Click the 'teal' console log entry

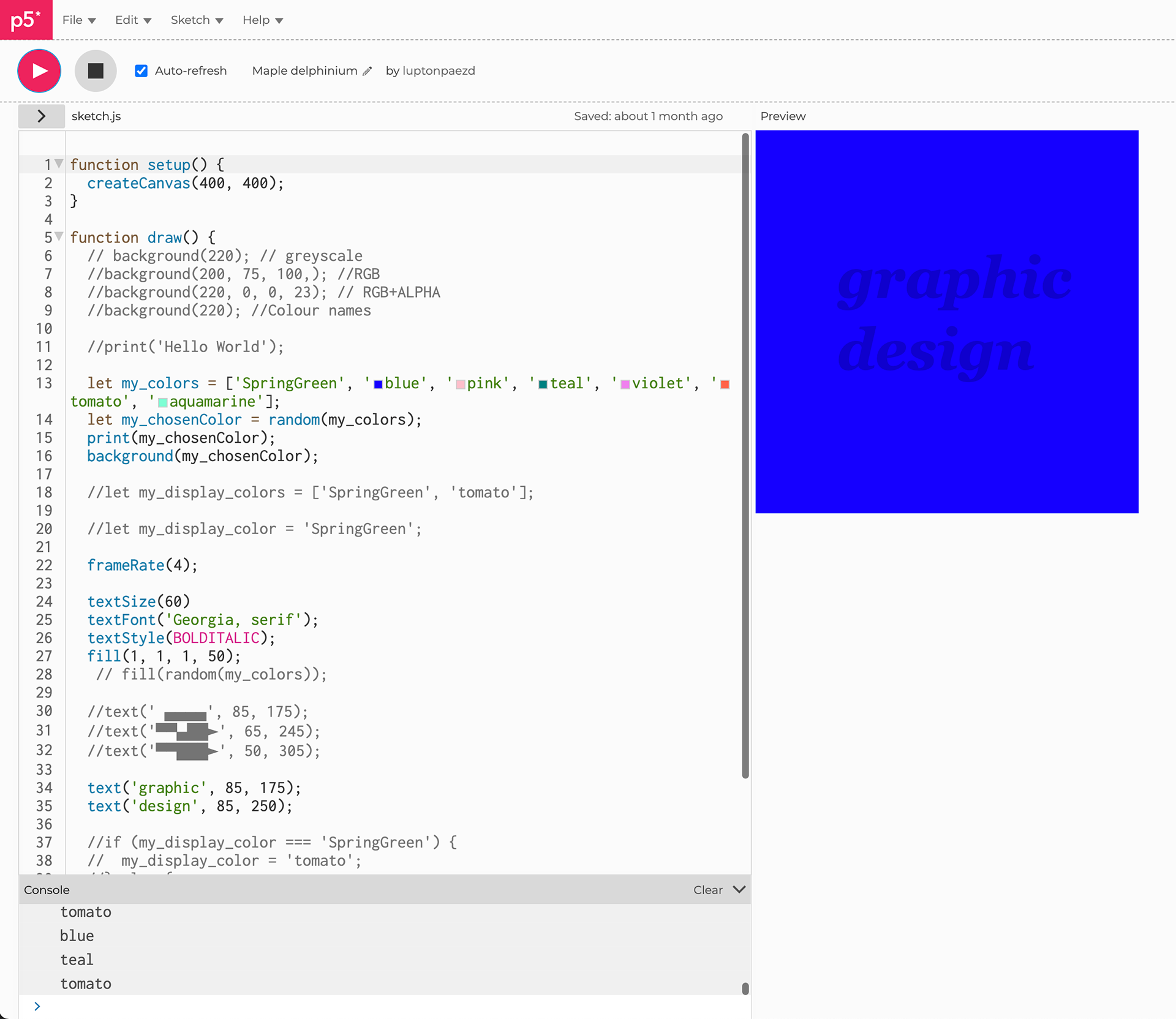tap(77, 960)
